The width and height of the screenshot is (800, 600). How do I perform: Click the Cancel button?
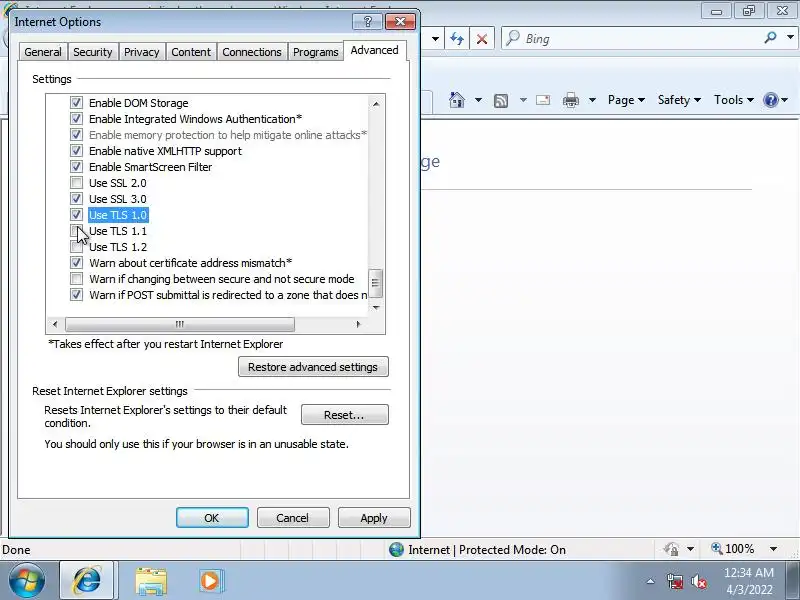pos(292,518)
